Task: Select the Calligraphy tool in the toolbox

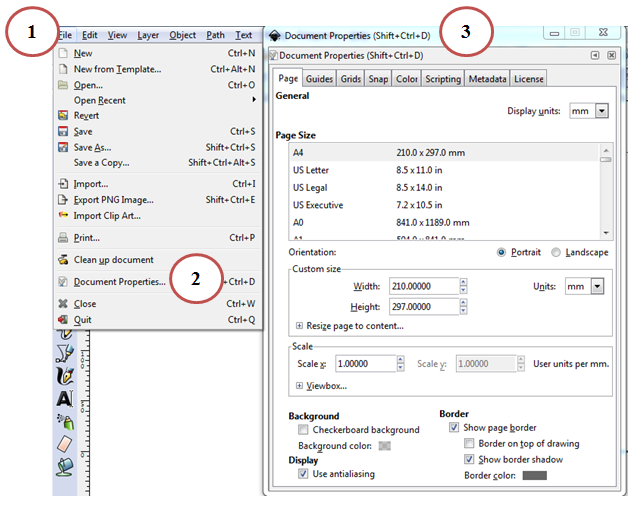Action: coord(65,376)
